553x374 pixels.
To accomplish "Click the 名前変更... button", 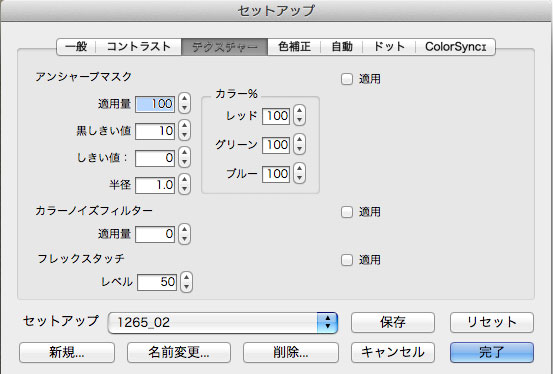I will tap(179, 352).
